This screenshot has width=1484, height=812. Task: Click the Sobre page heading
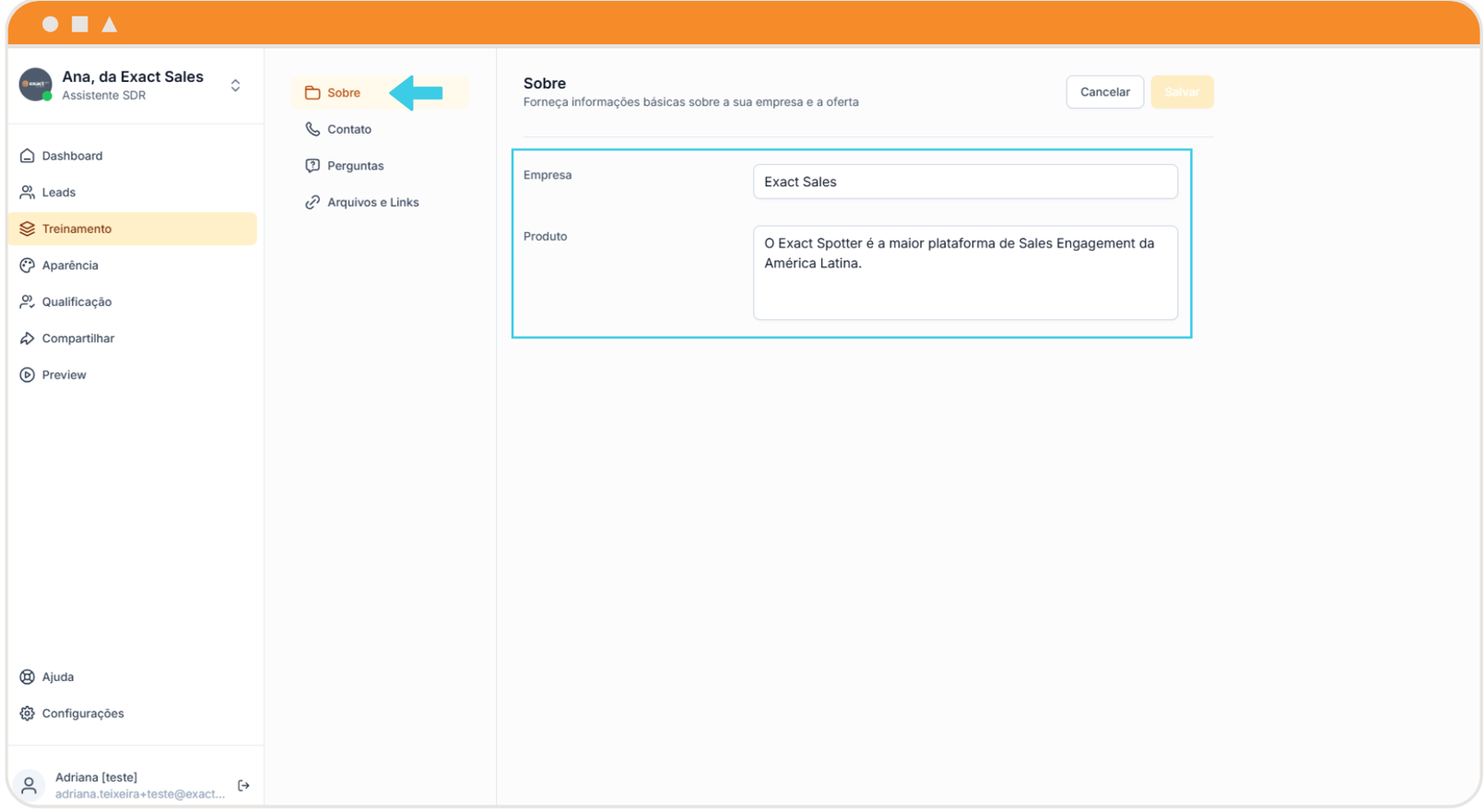click(545, 83)
